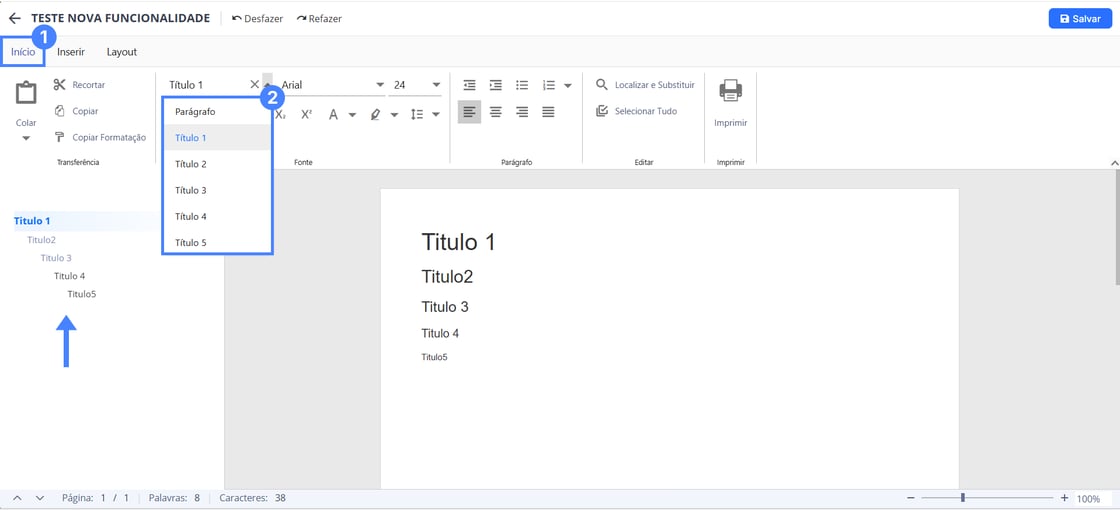Select Titulo 4 in the navigation outline

(x=69, y=276)
